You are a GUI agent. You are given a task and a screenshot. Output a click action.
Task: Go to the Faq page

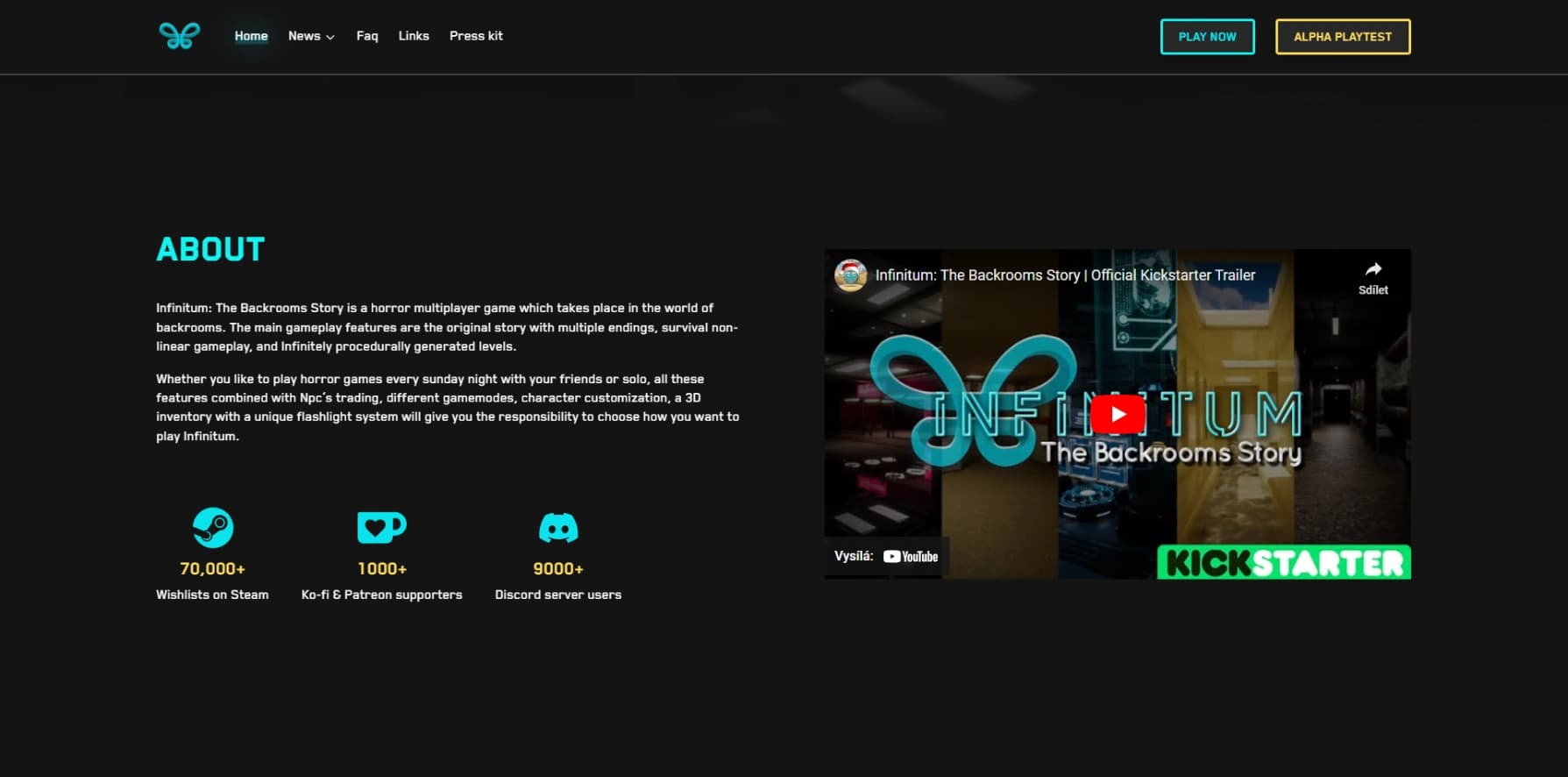(x=367, y=36)
